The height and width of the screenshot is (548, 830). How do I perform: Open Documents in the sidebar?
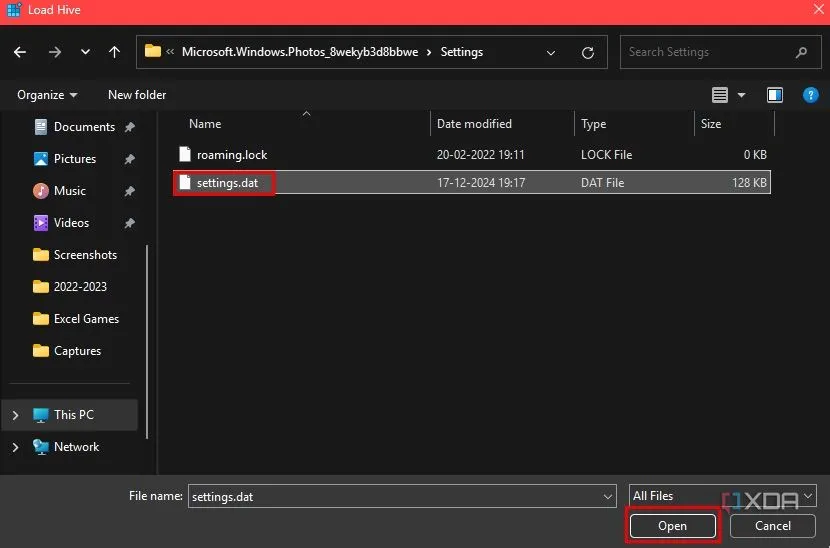click(x=84, y=127)
